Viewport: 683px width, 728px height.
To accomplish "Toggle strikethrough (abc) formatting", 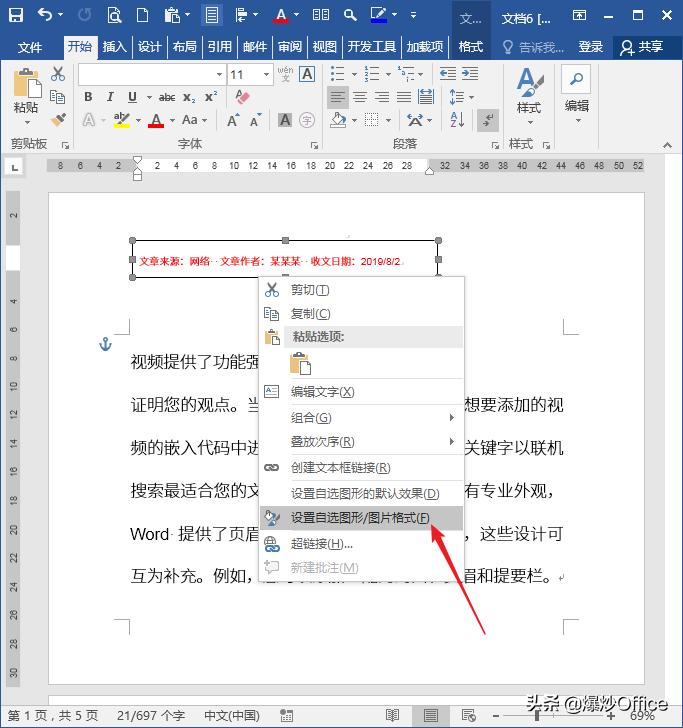I will click(x=167, y=97).
